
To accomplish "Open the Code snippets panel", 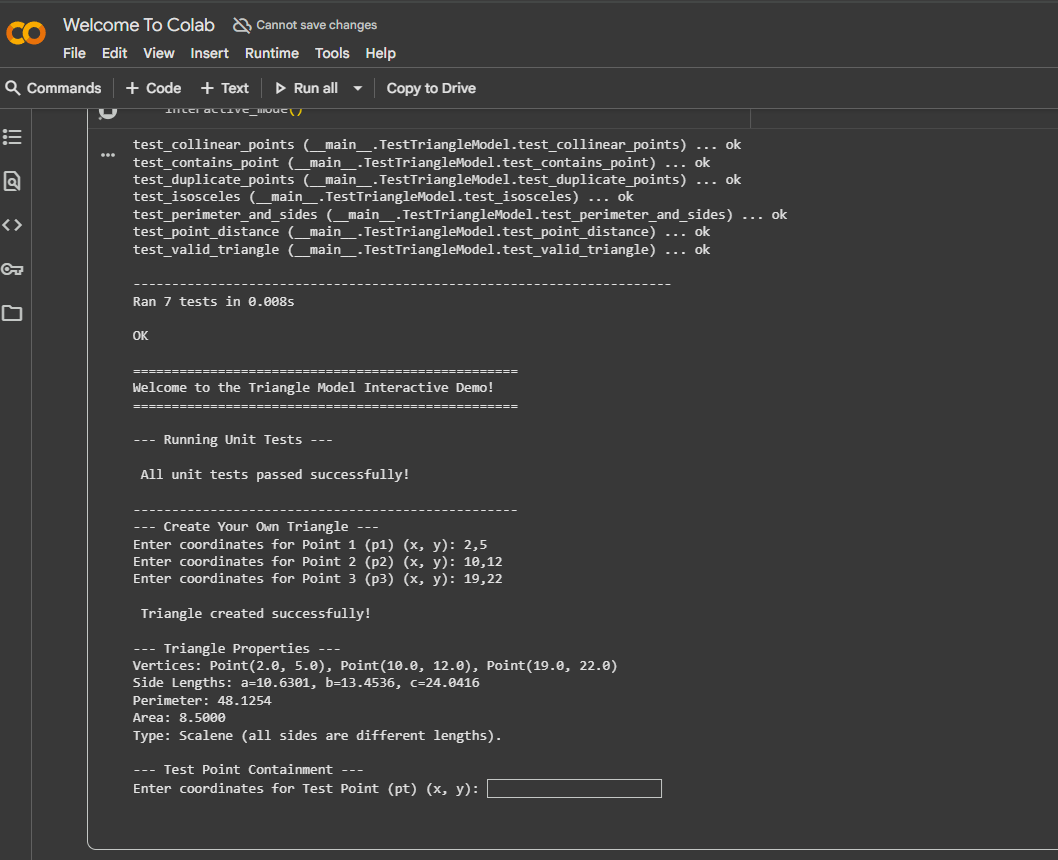I will (12, 225).
